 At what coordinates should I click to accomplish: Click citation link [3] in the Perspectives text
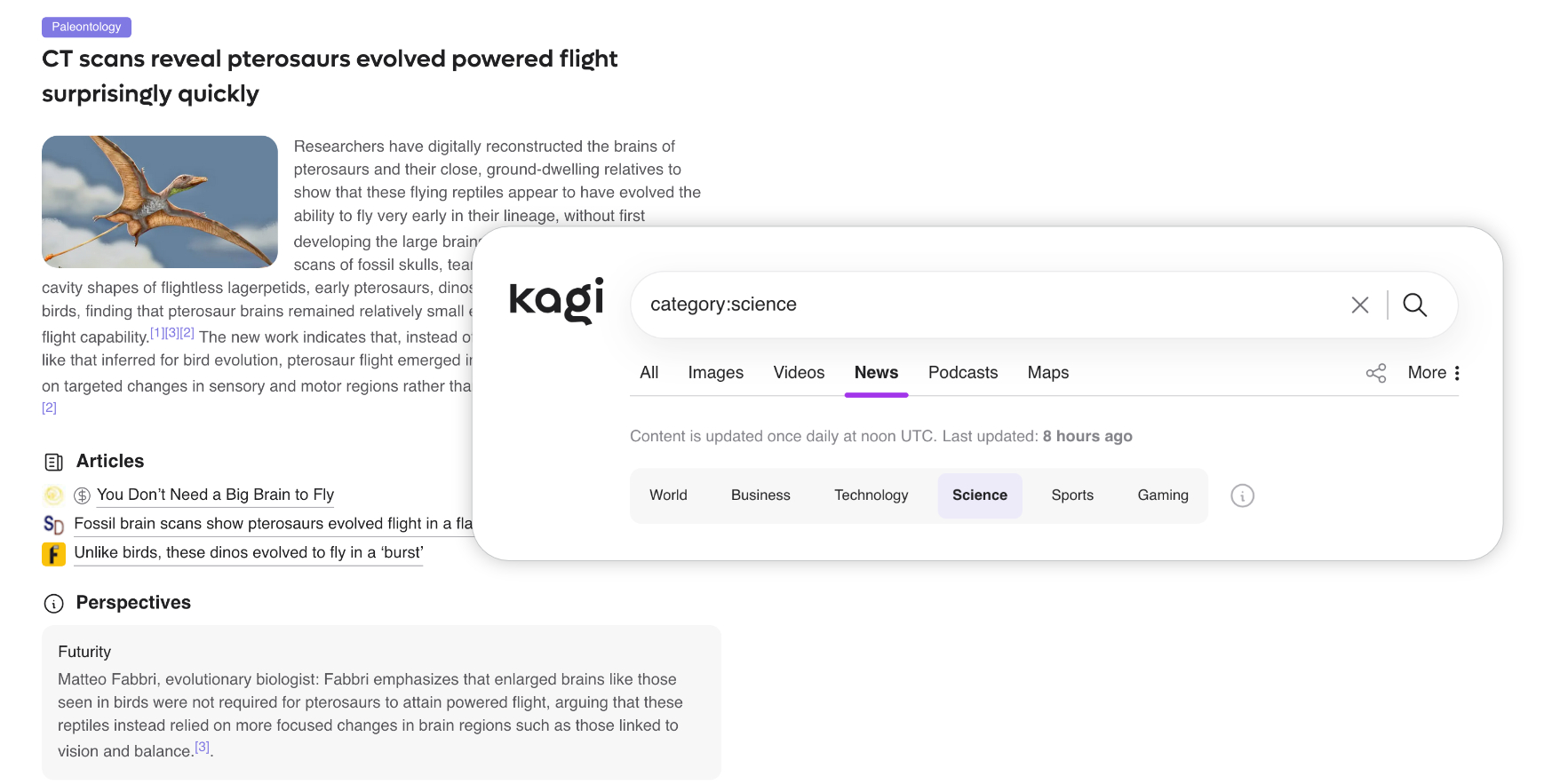click(x=202, y=746)
